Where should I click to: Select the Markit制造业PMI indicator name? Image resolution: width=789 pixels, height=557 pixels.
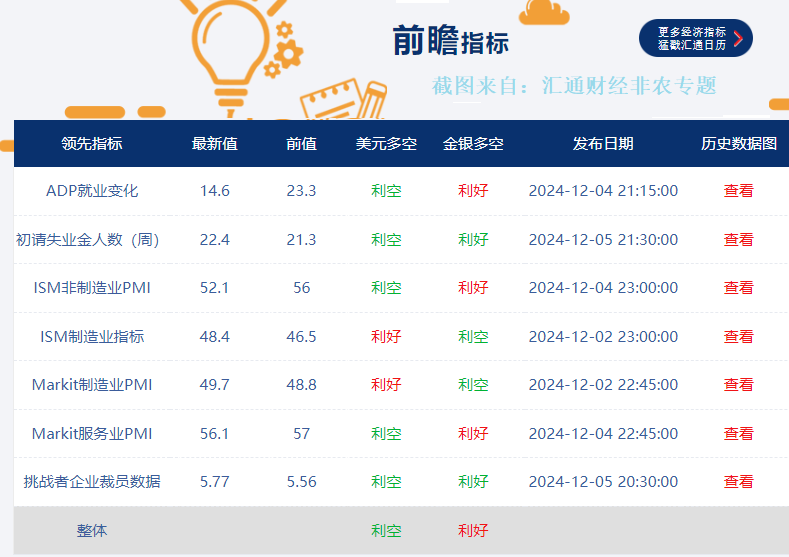92,385
